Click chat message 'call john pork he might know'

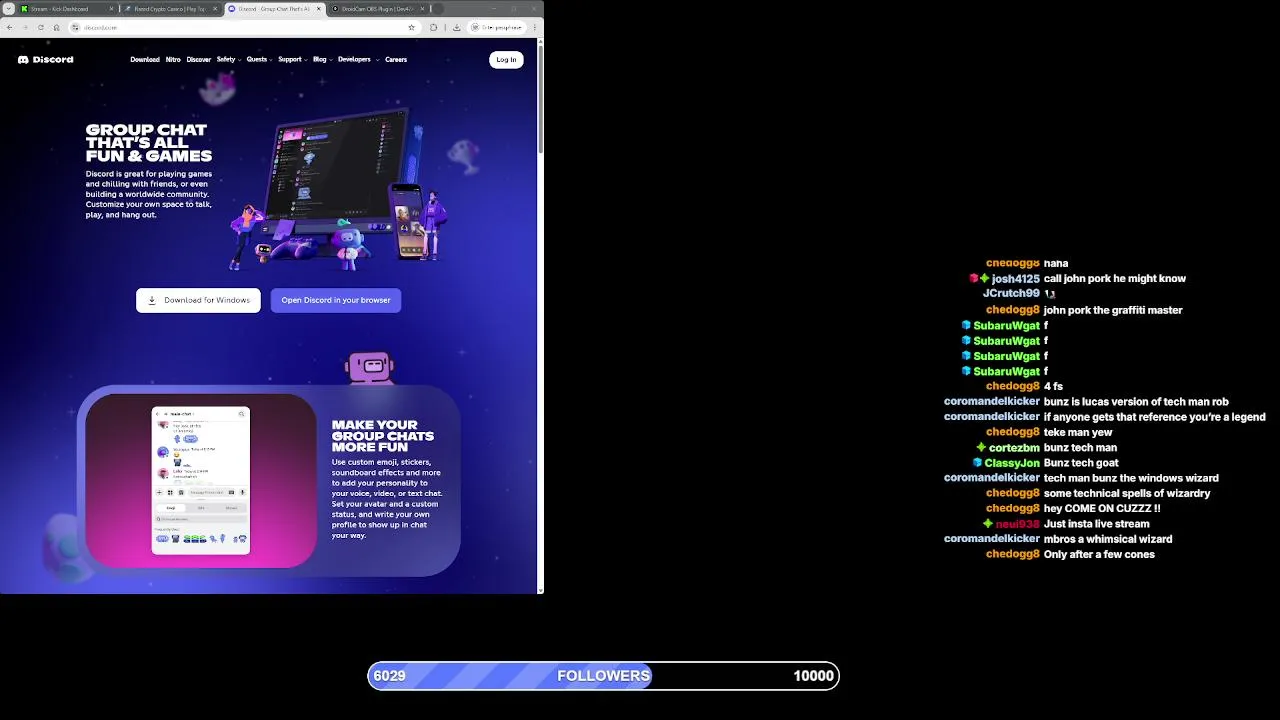(x=1115, y=279)
